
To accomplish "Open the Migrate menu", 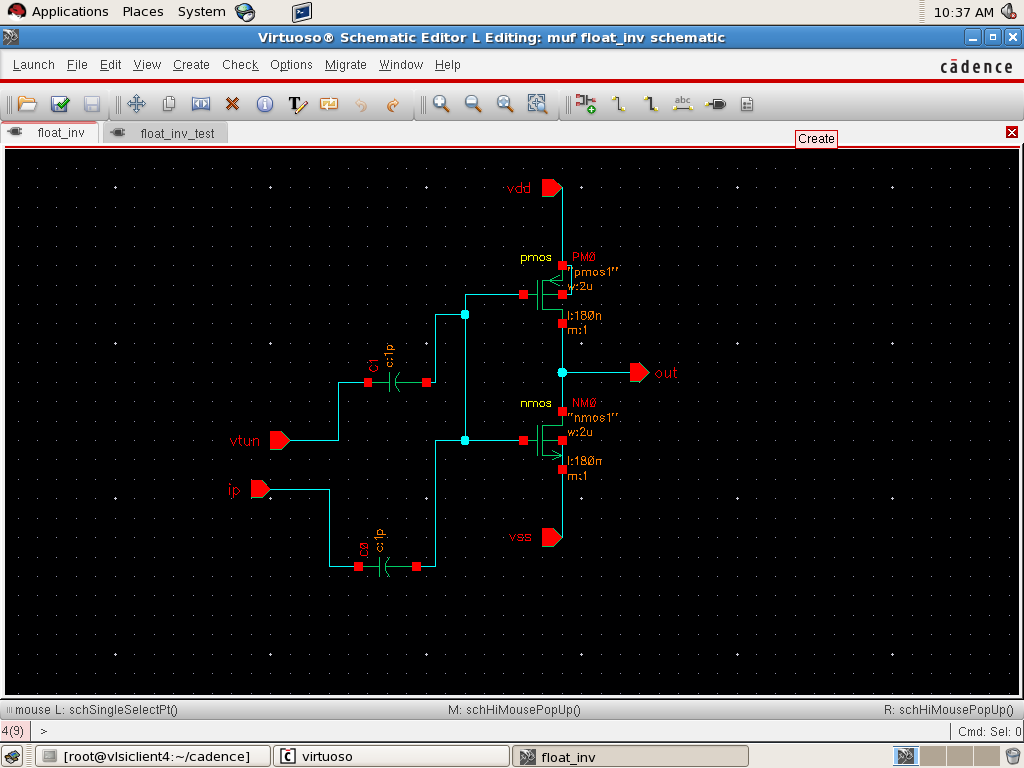I will pos(345,65).
